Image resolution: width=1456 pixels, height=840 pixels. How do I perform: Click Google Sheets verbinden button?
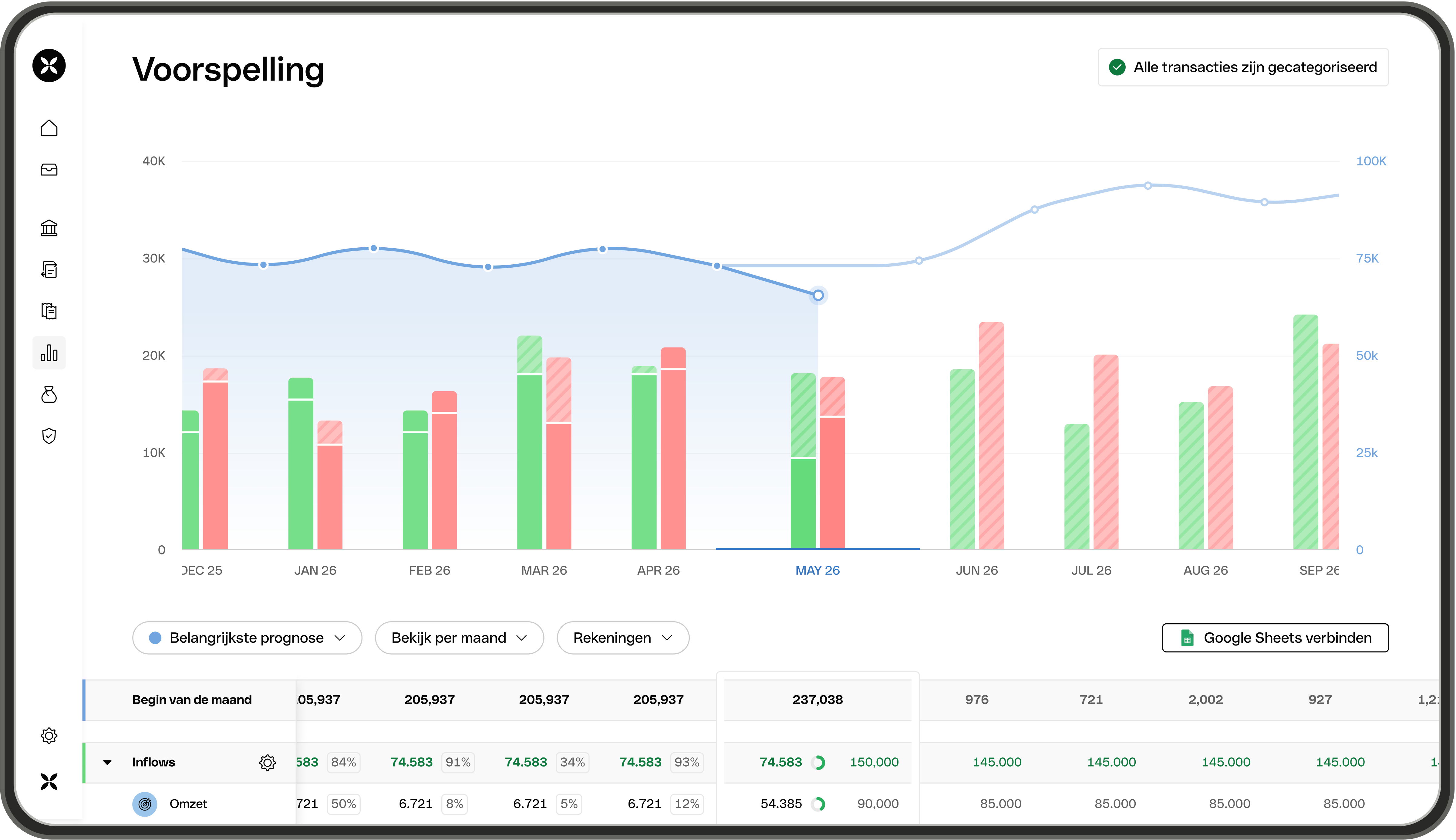(1275, 638)
